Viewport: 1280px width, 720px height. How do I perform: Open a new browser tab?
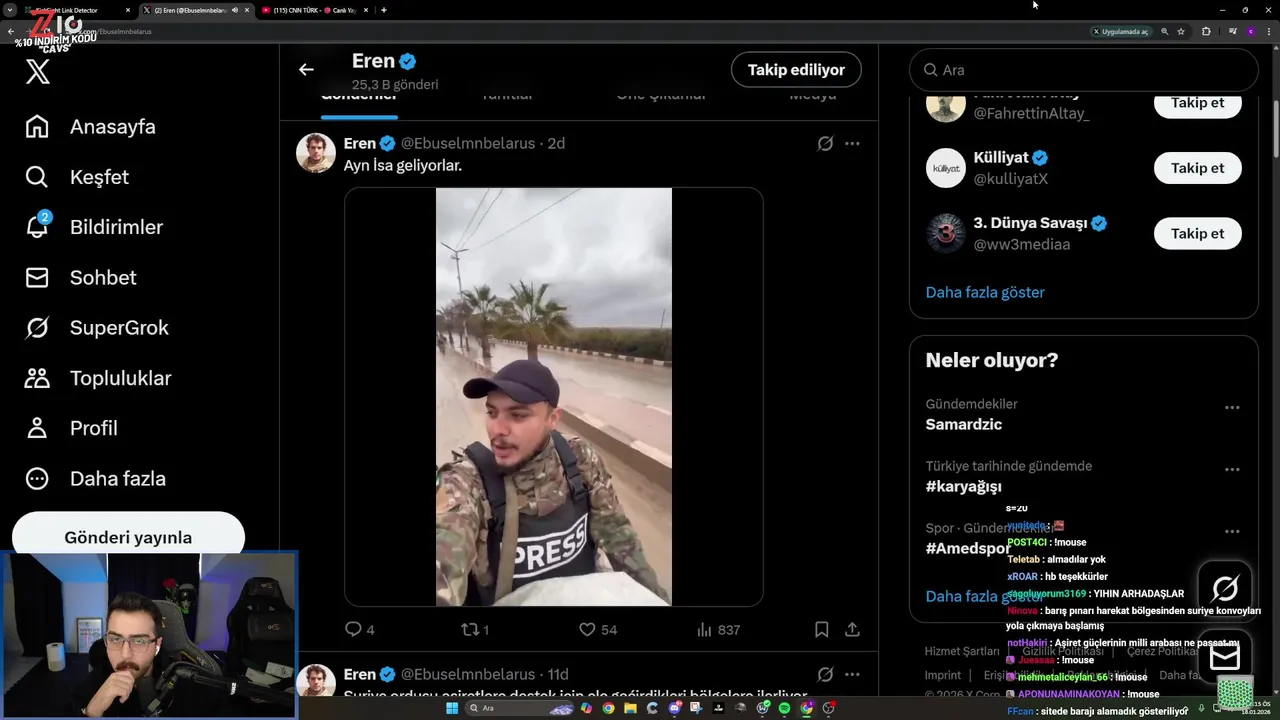pos(384,10)
